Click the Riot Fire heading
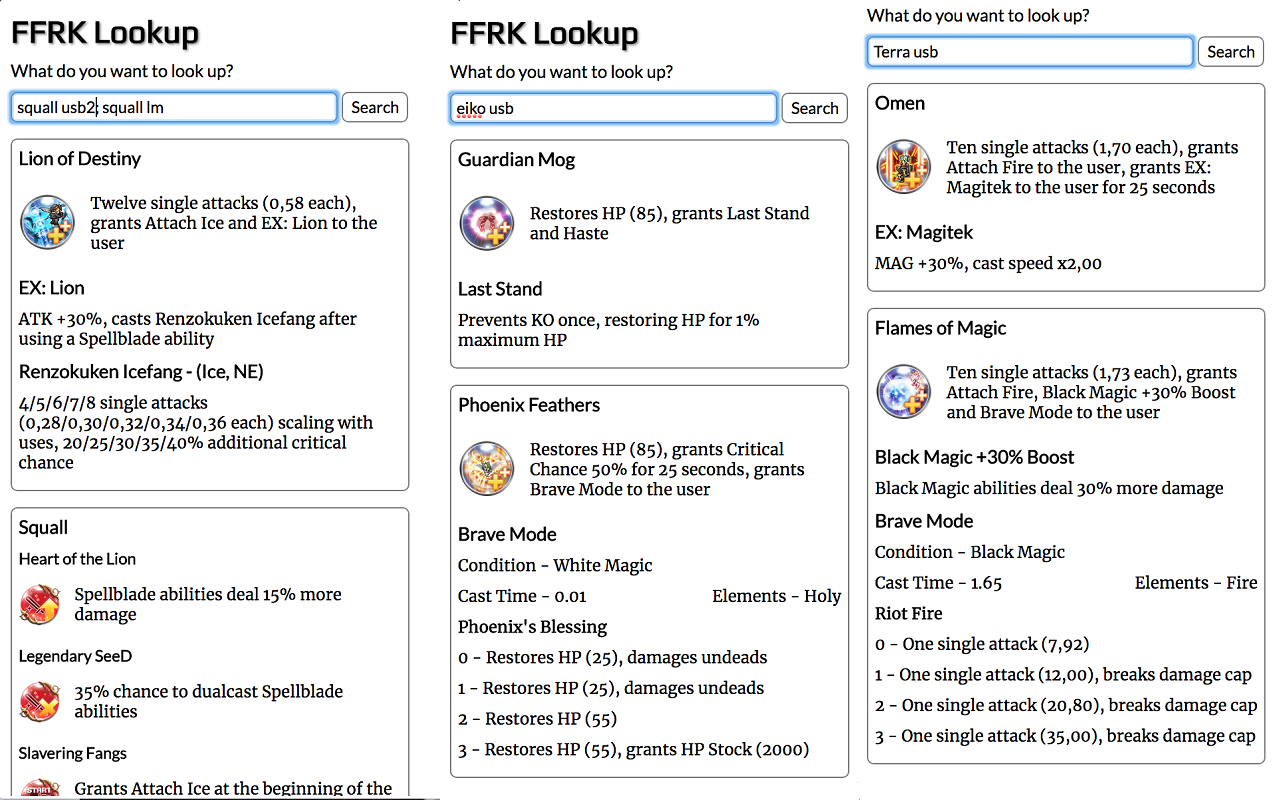 point(909,613)
